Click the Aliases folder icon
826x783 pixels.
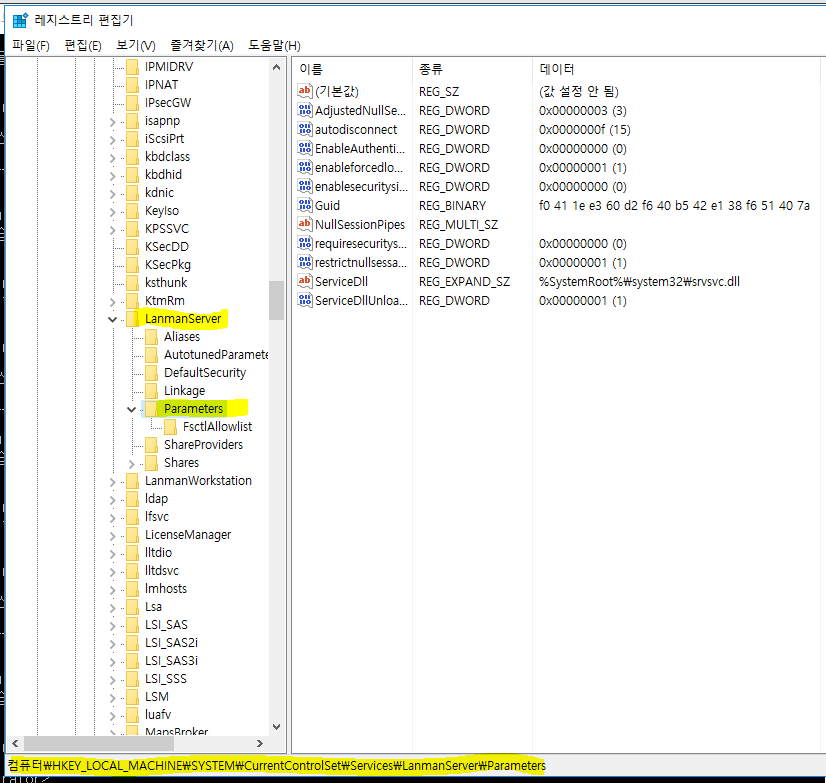point(152,336)
